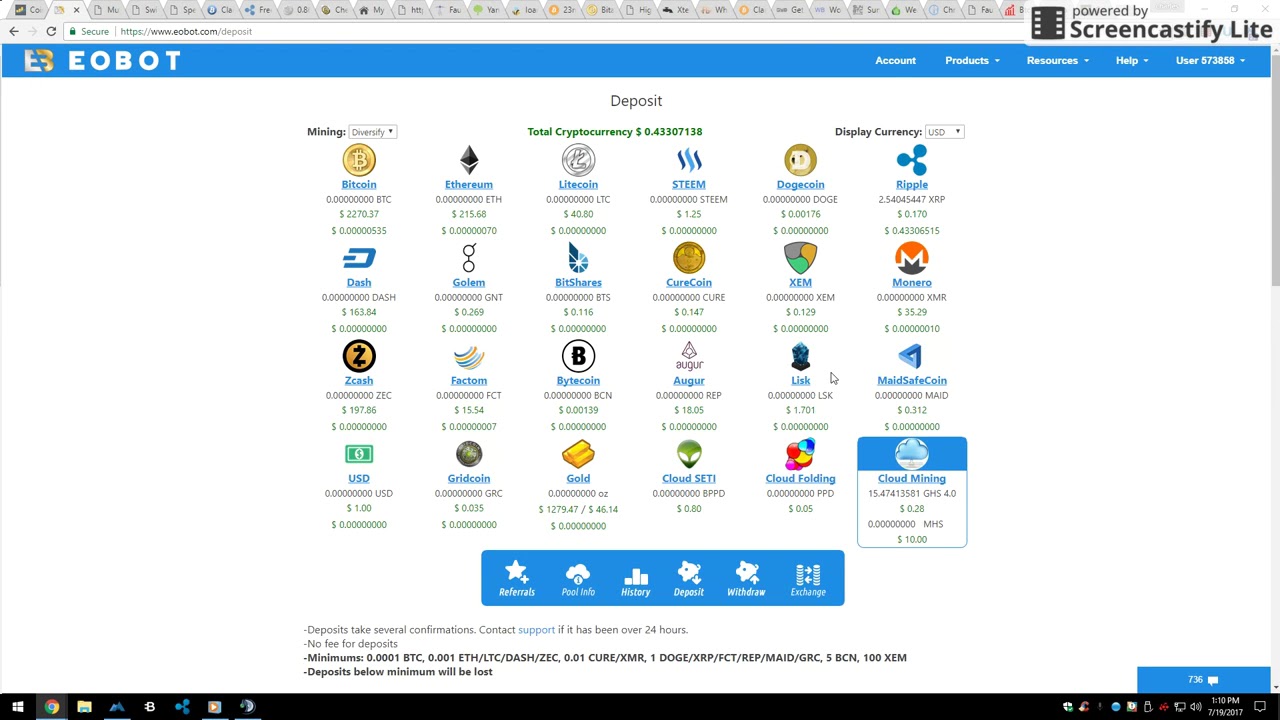Viewport: 1280px width, 720px height.
Task: Open Chrome from the taskbar
Action: pos(51,707)
